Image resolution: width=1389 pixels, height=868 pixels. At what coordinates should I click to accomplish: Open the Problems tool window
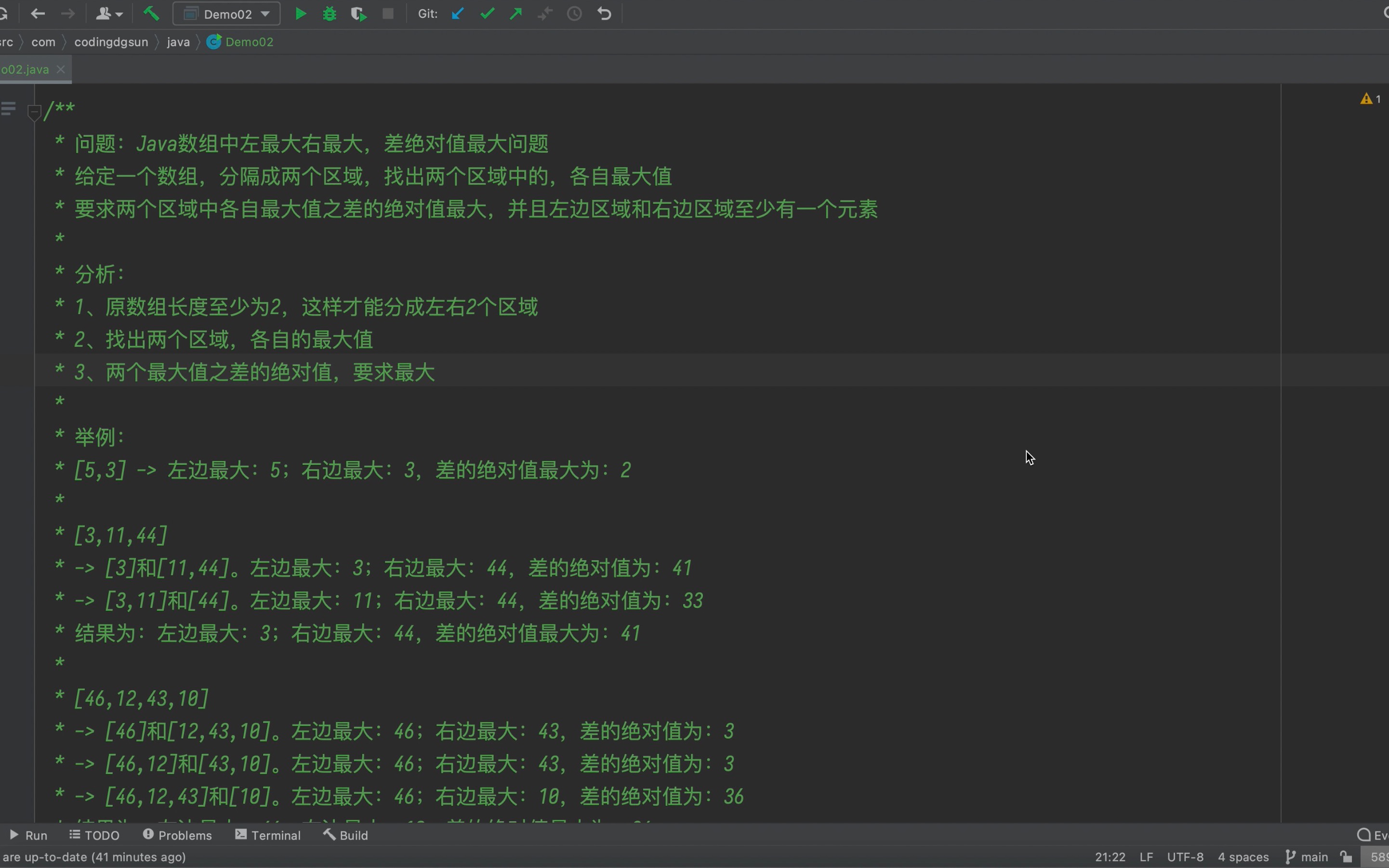[x=177, y=835]
